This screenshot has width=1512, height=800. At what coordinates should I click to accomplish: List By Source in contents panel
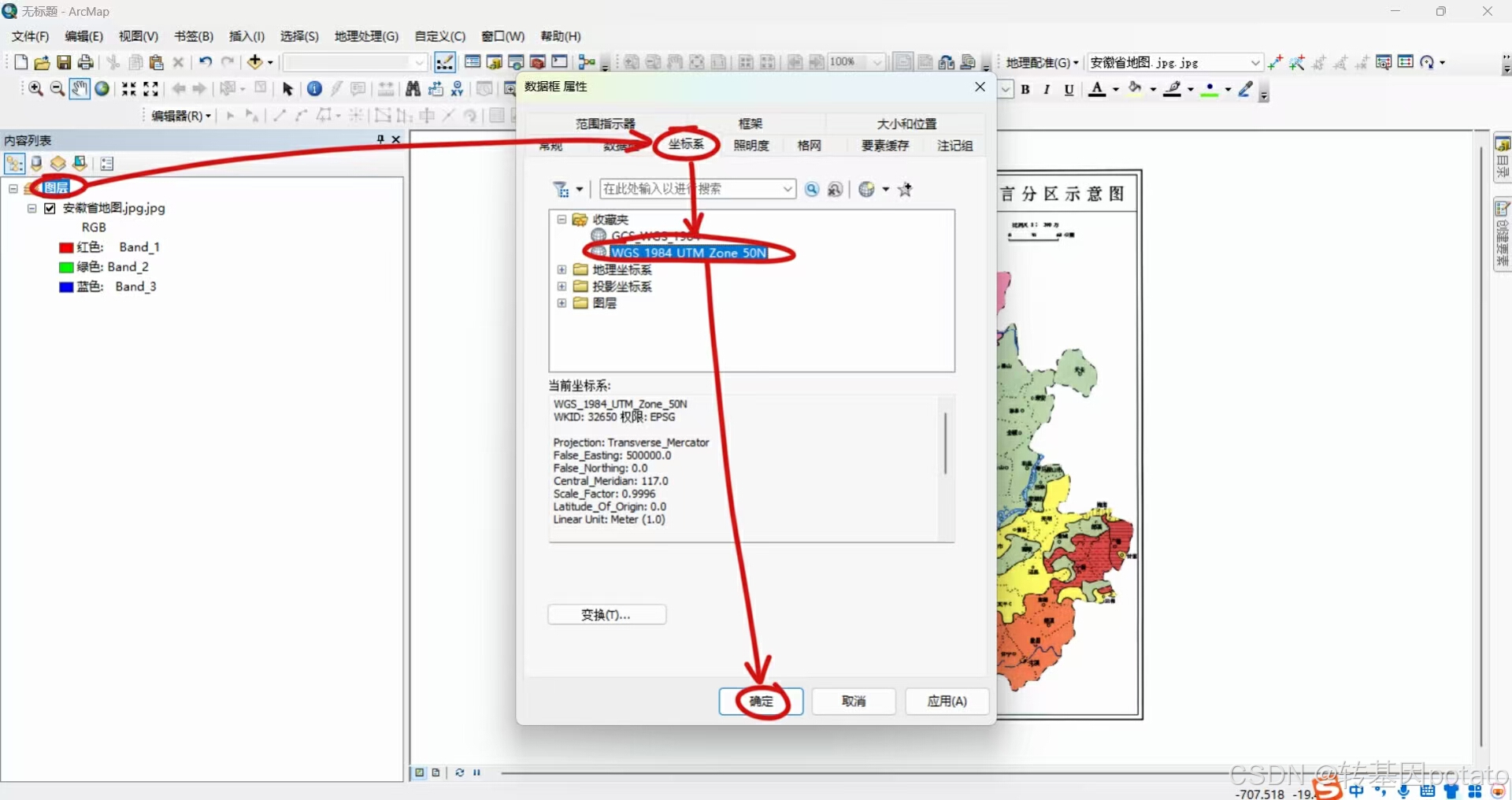36,164
